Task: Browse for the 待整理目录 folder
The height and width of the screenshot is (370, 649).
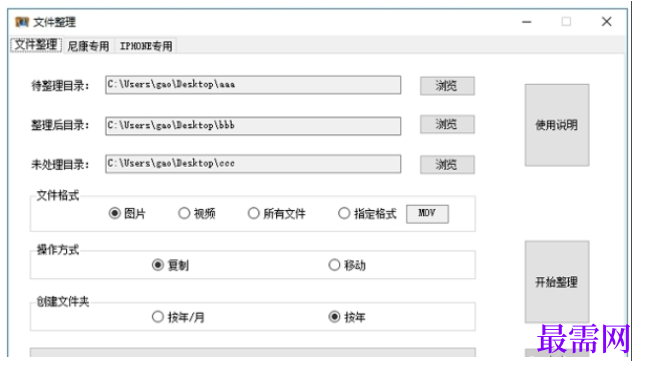Action: [447, 86]
